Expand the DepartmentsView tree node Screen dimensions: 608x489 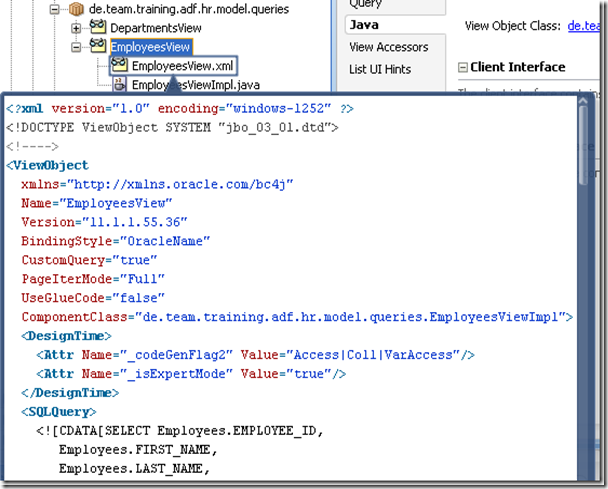coord(77,28)
